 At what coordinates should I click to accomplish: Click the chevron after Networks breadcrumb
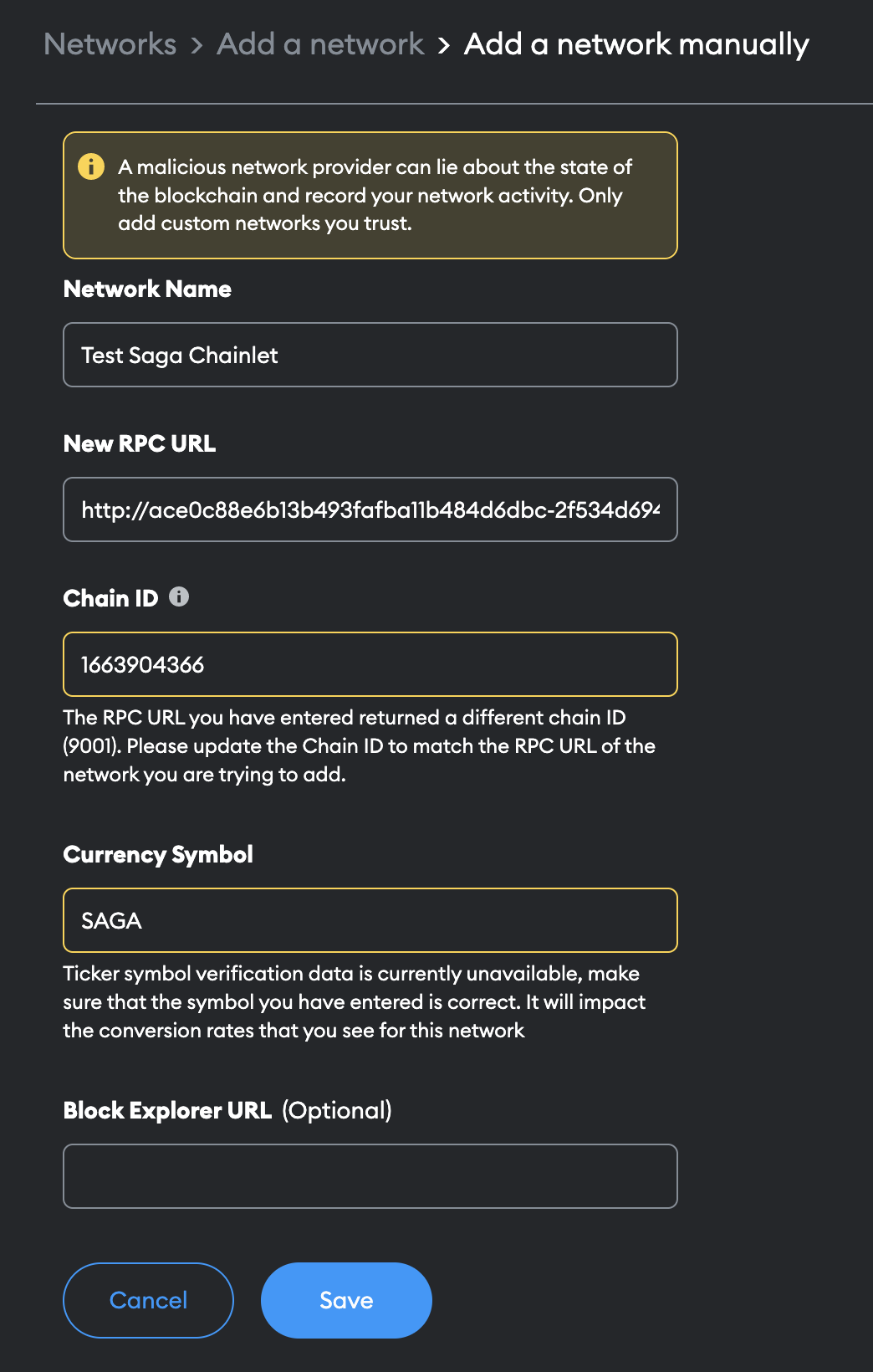click(x=197, y=45)
